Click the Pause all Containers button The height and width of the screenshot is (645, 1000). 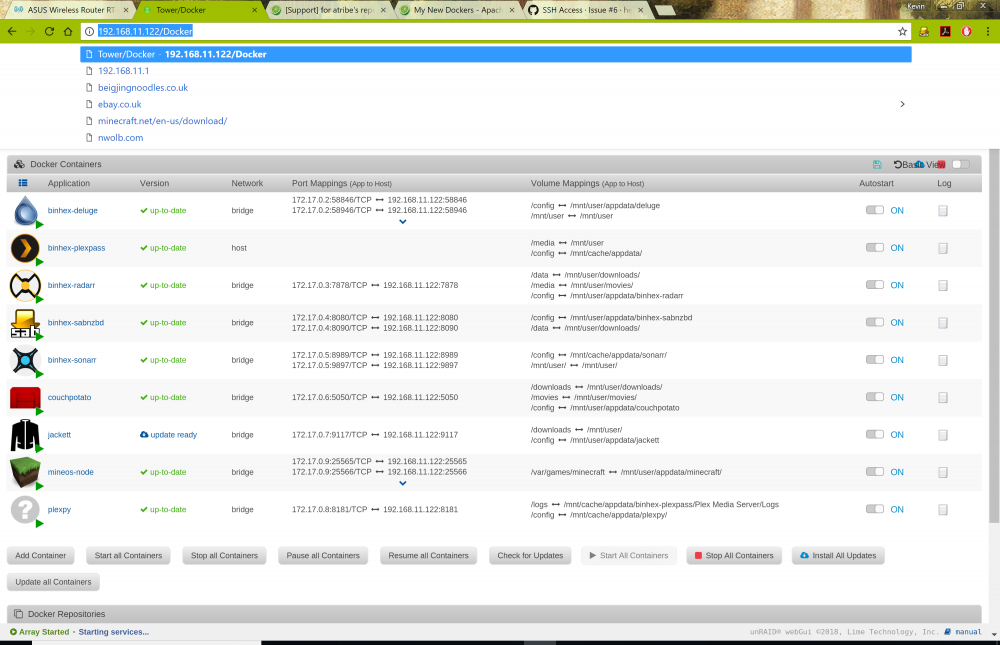click(x=323, y=556)
